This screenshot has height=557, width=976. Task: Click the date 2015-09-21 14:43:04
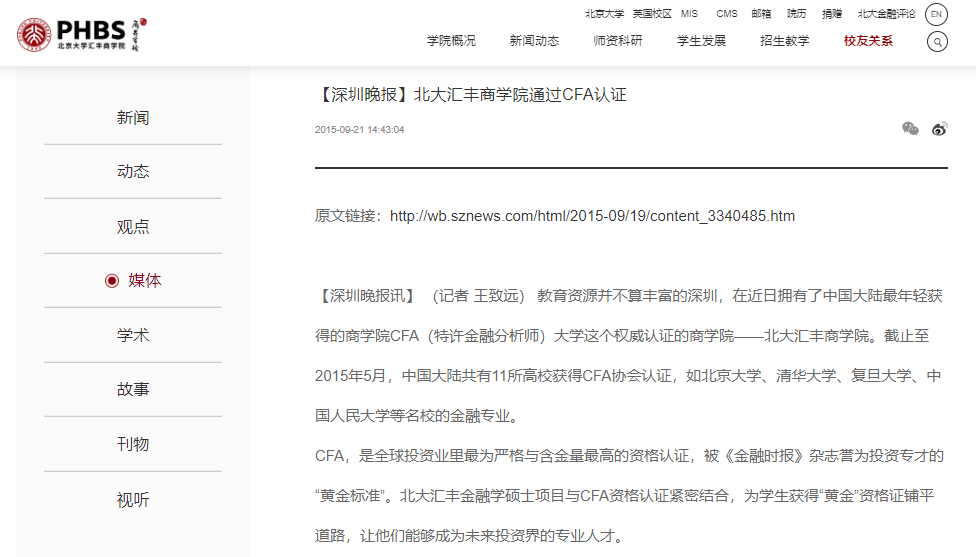pyautogui.click(x=359, y=129)
